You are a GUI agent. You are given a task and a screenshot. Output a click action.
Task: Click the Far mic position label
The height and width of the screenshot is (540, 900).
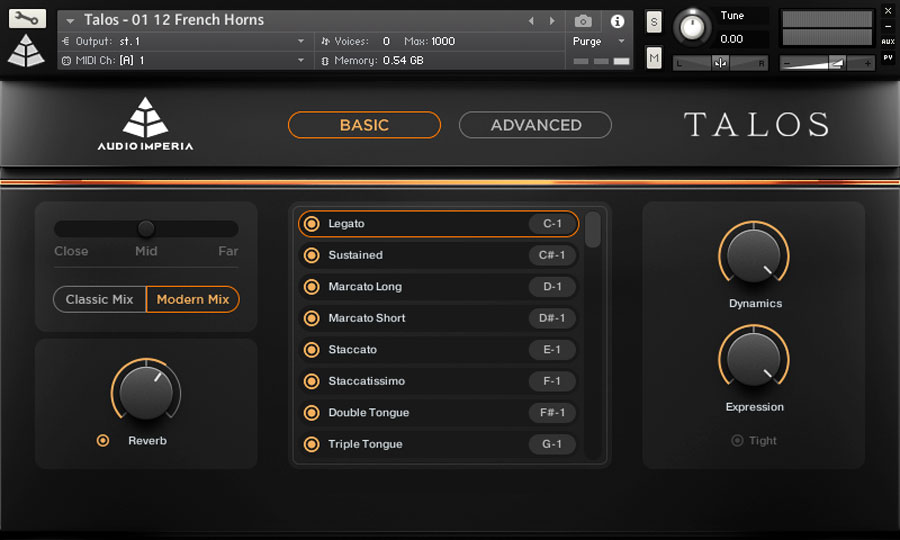click(228, 251)
